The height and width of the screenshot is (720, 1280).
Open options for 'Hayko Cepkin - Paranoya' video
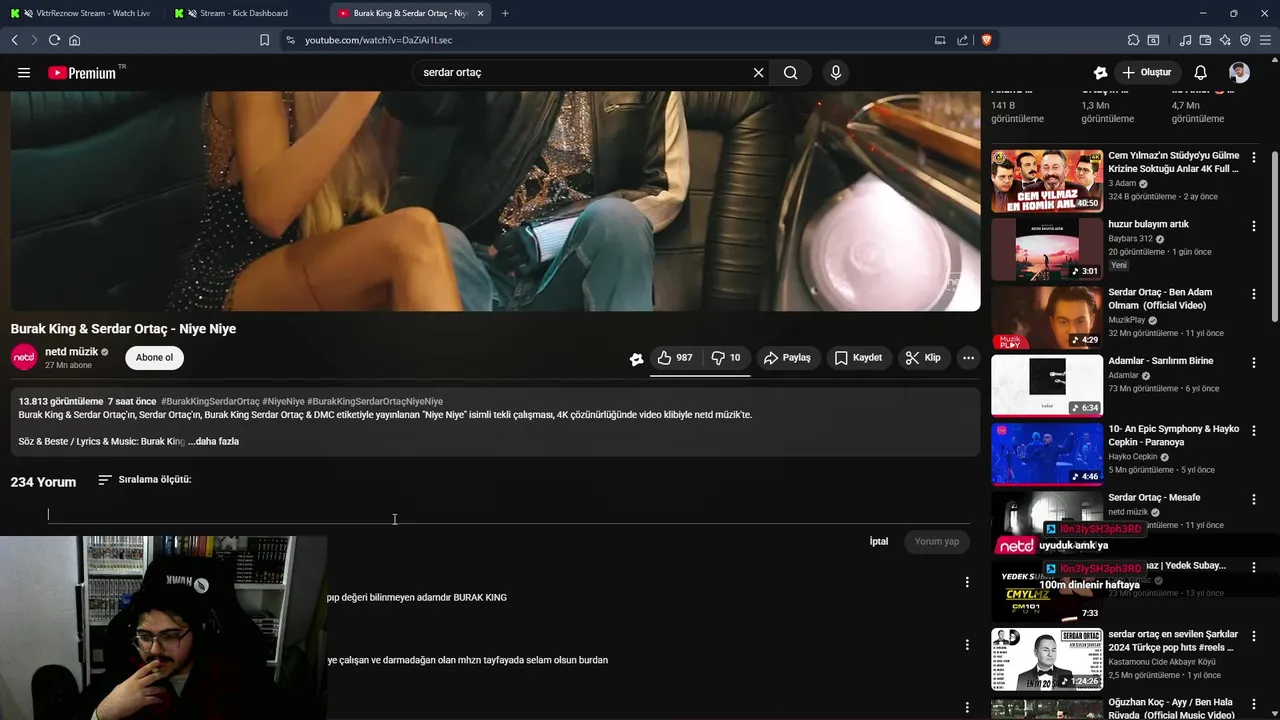coord(1253,430)
